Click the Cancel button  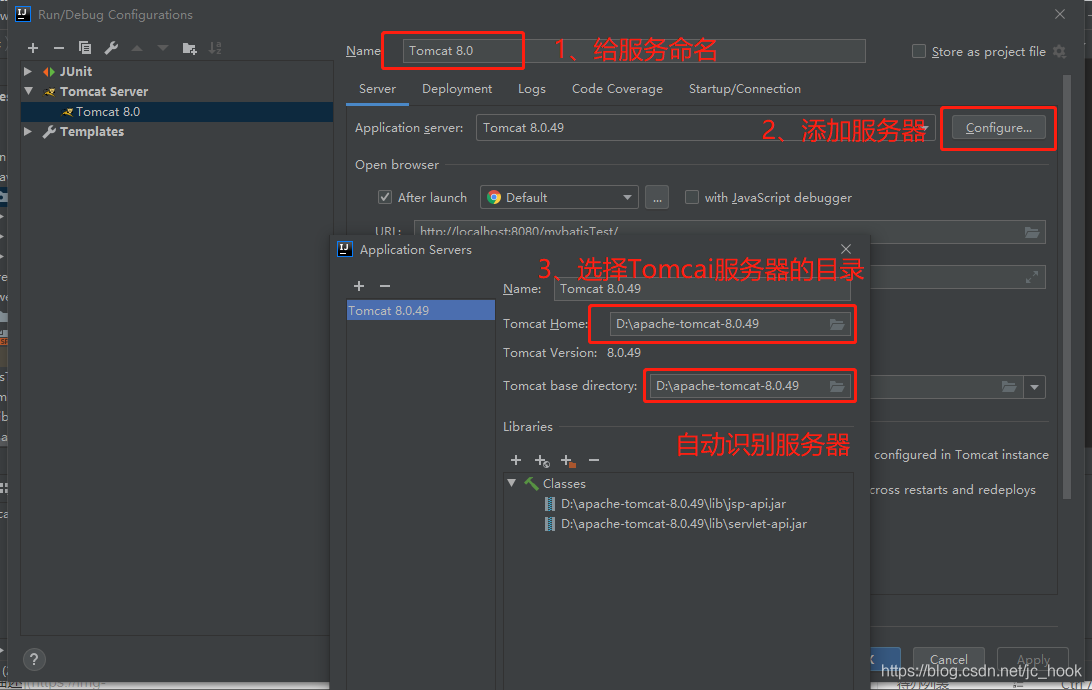click(x=949, y=659)
